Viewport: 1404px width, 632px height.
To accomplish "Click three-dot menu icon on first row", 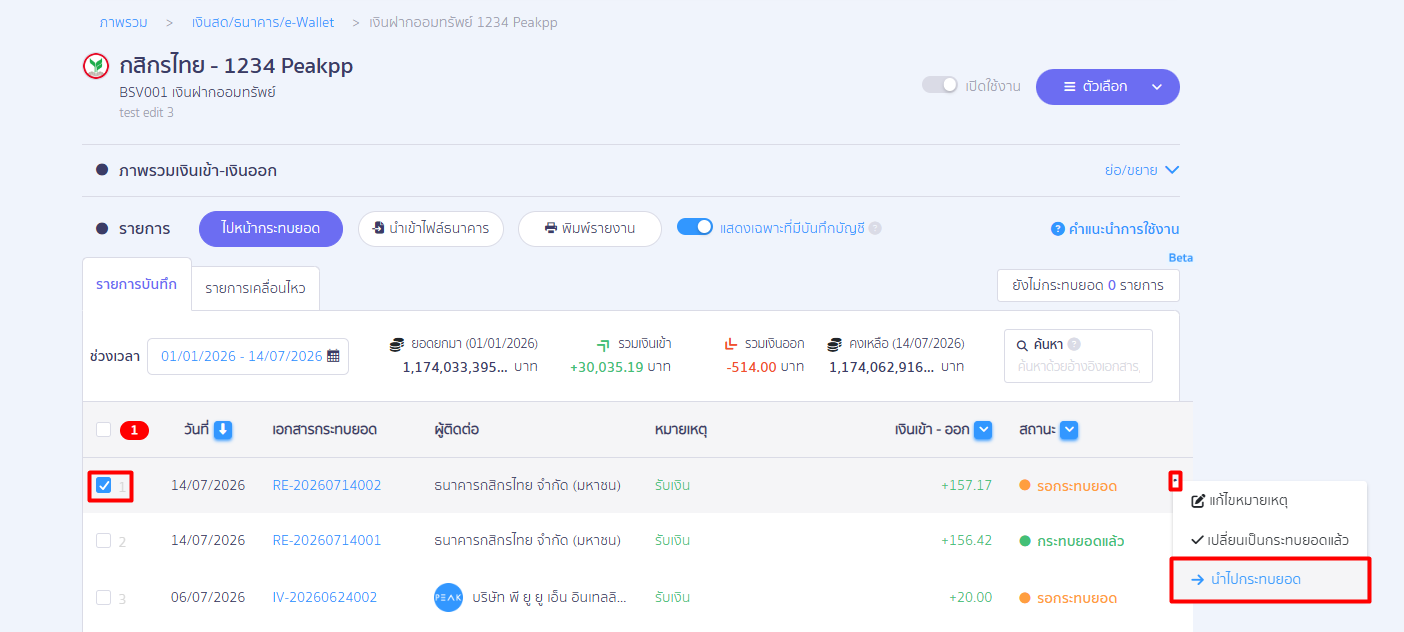I will click(x=1176, y=482).
